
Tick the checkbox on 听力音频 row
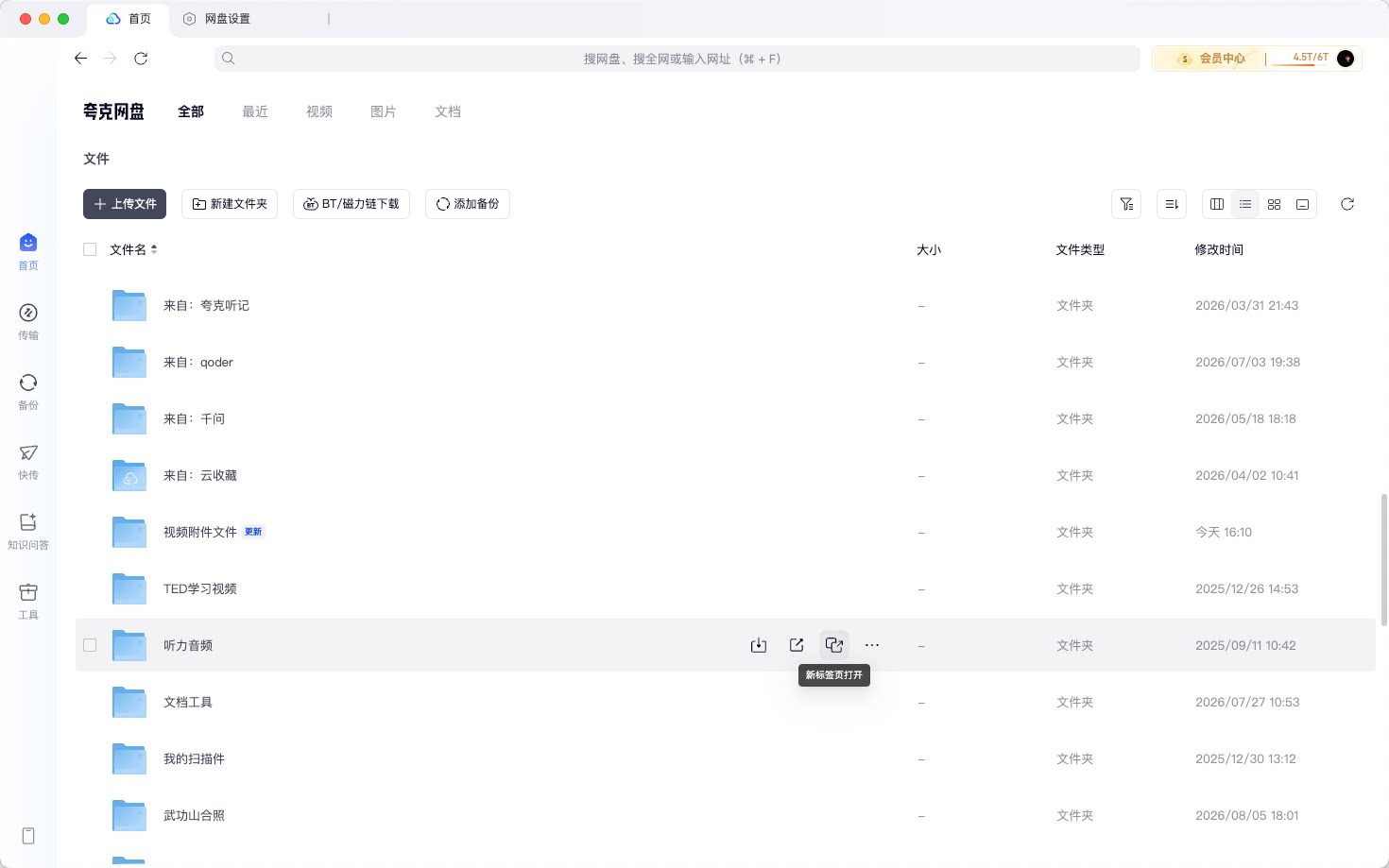(x=90, y=645)
